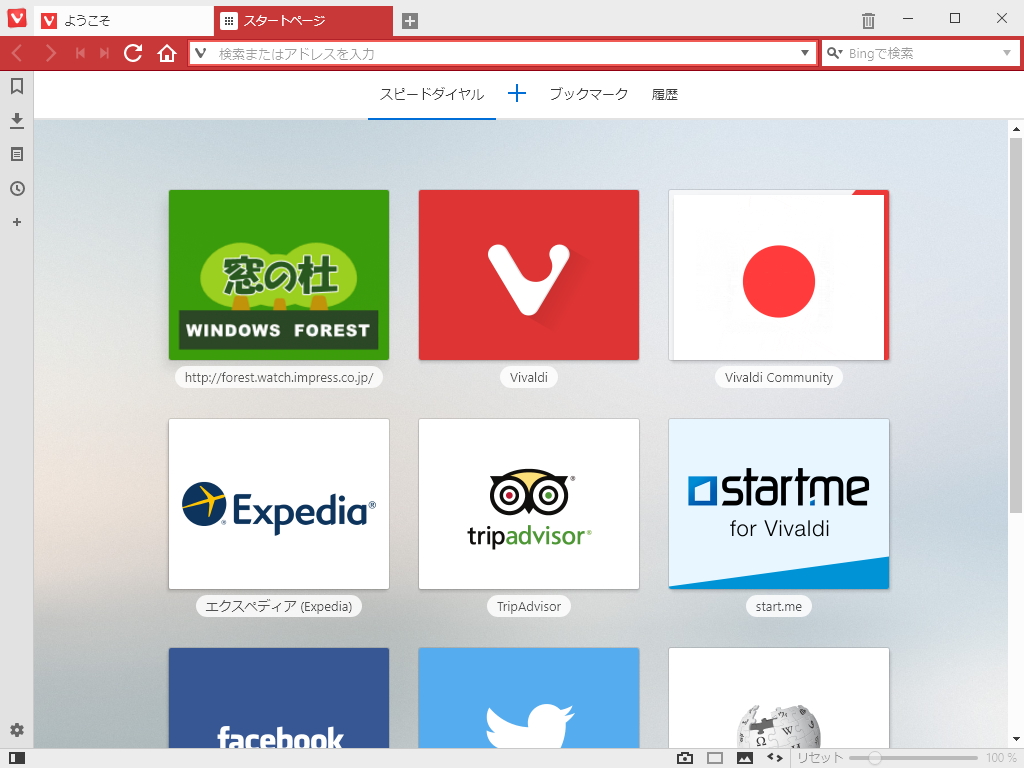Click the http://forest.watch.impress.co.jp/ label

(x=279, y=377)
